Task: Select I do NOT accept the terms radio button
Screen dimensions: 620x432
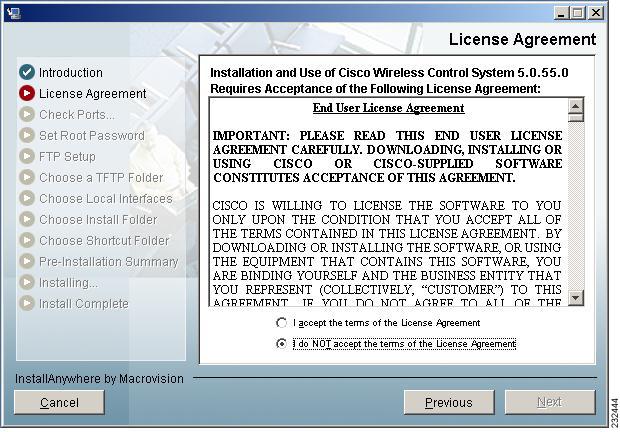Action: pos(281,344)
